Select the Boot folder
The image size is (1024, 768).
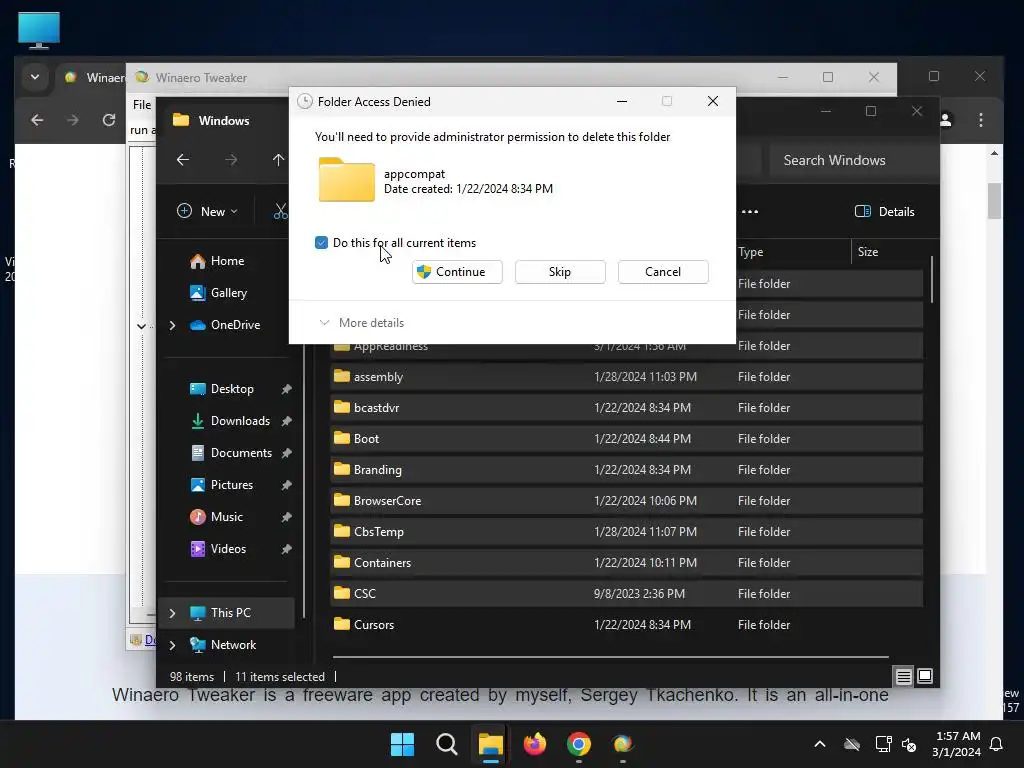pyautogui.click(x=626, y=439)
